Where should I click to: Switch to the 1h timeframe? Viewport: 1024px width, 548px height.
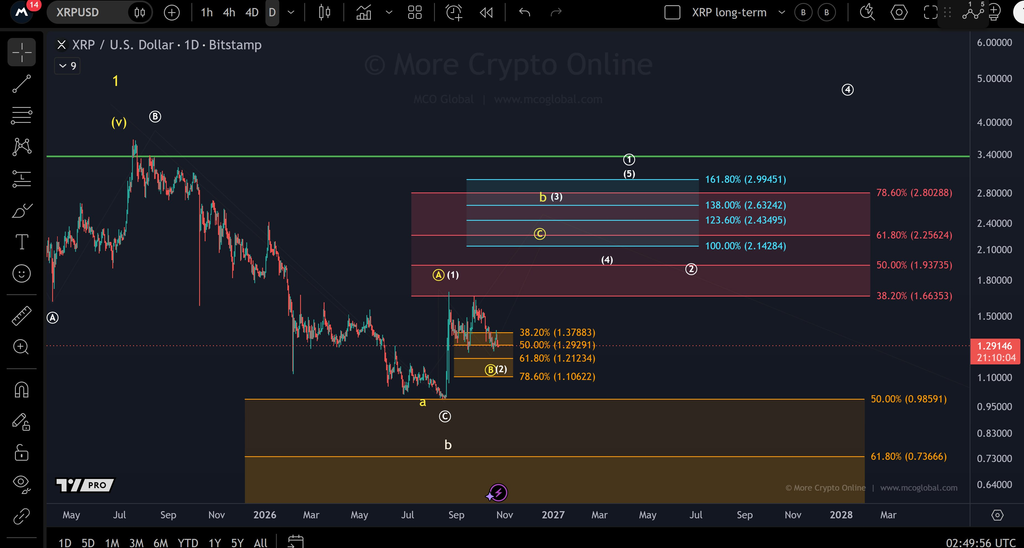(206, 12)
